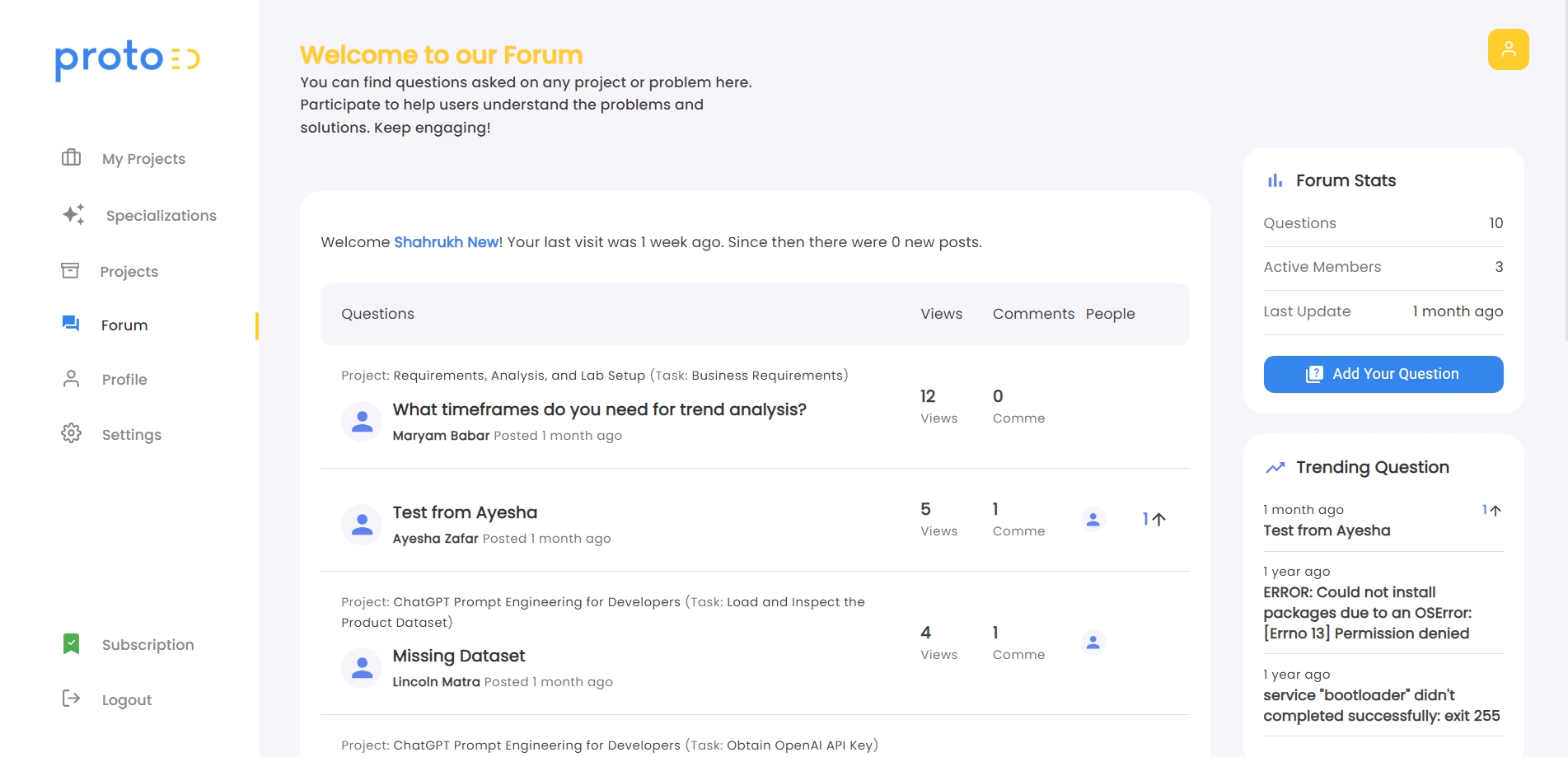Open trending OSError permission denied question
This screenshot has width=1568, height=757.
(x=1367, y=613)
